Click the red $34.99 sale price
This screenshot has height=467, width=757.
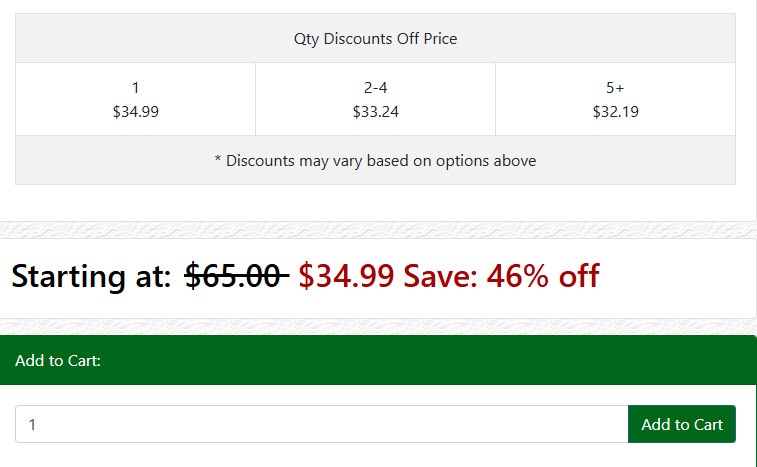pyautogui.click(x=346, y=276)
